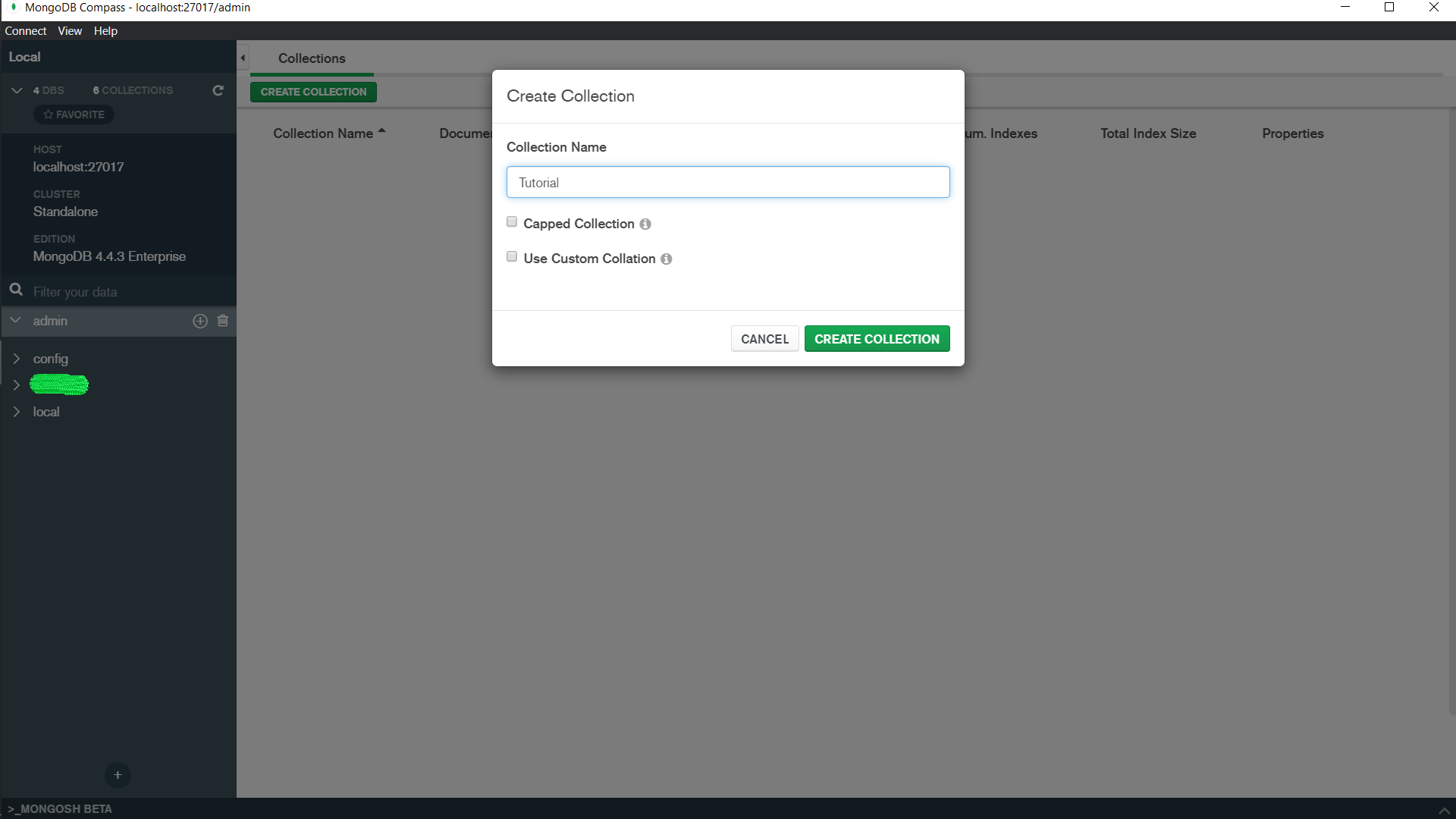Viewport: 1456px width, 819px height.
Task: Click the FAVORITE star icon
Action: (73, 115)
